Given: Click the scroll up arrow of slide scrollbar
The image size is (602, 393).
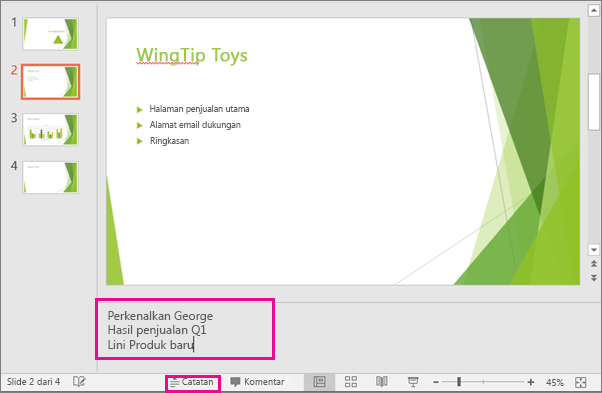Looking at the screenshot, I should coord(594,11).
